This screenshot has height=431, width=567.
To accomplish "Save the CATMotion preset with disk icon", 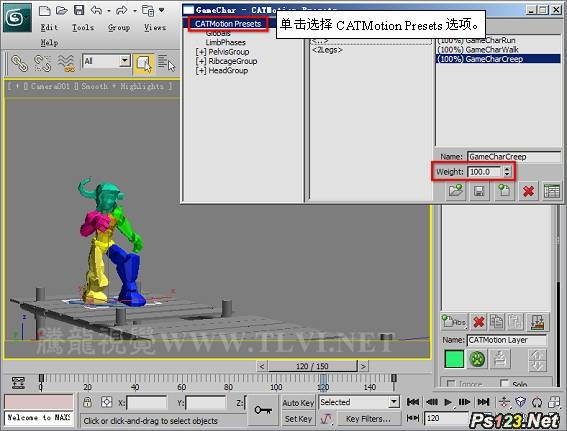I will click(x=479, y=191).
